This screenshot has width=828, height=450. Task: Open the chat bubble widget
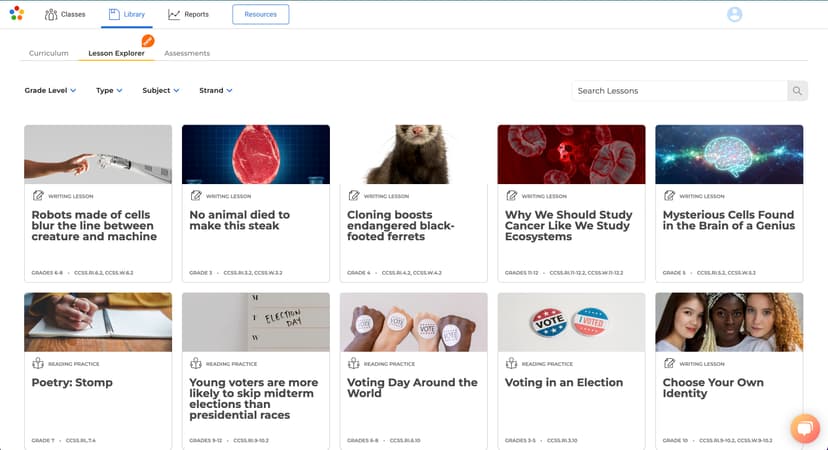pyautogui.click(x=805, y=428)
